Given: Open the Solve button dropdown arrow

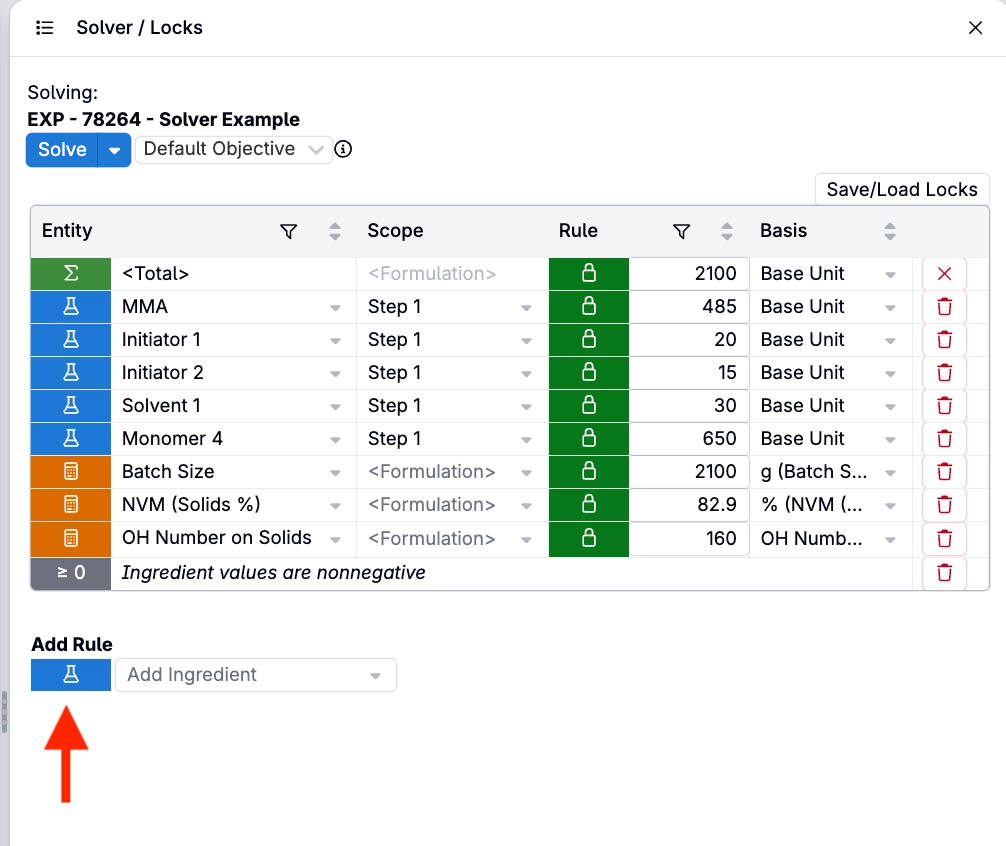Looking at the screenshot, I should tap(115, 150).
